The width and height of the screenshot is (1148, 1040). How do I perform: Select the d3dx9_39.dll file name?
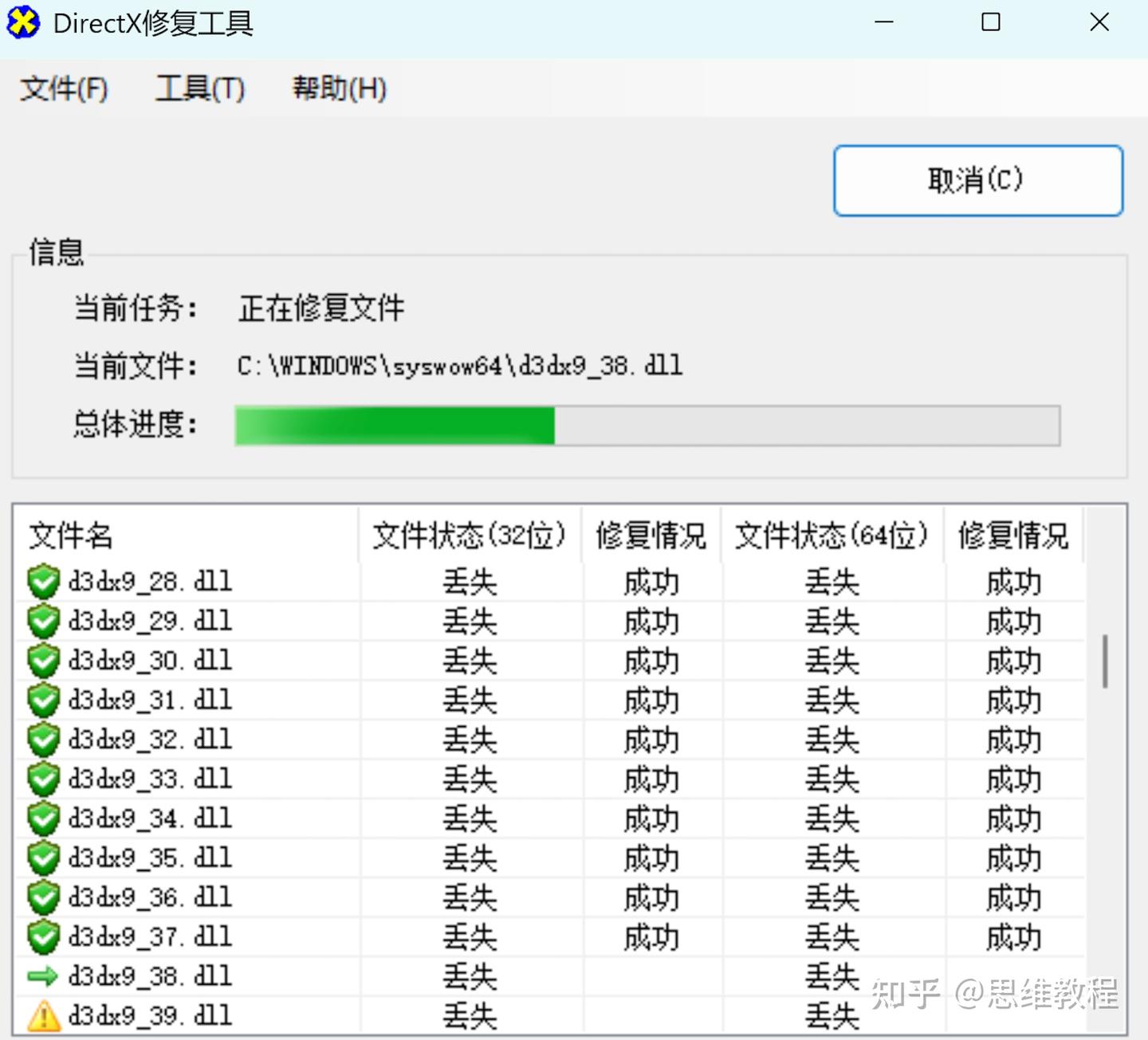click(x=151, y=1016)
